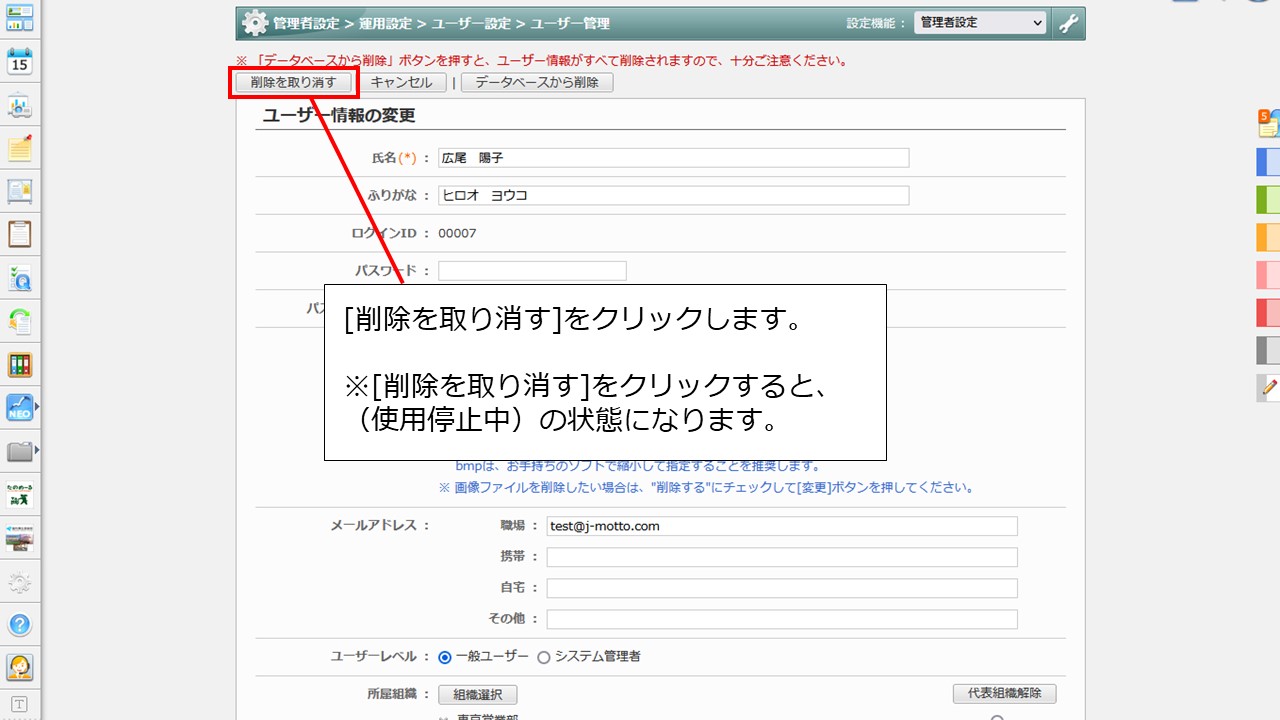Open the circular arrows document icon in sidebar

pos(20,321)
